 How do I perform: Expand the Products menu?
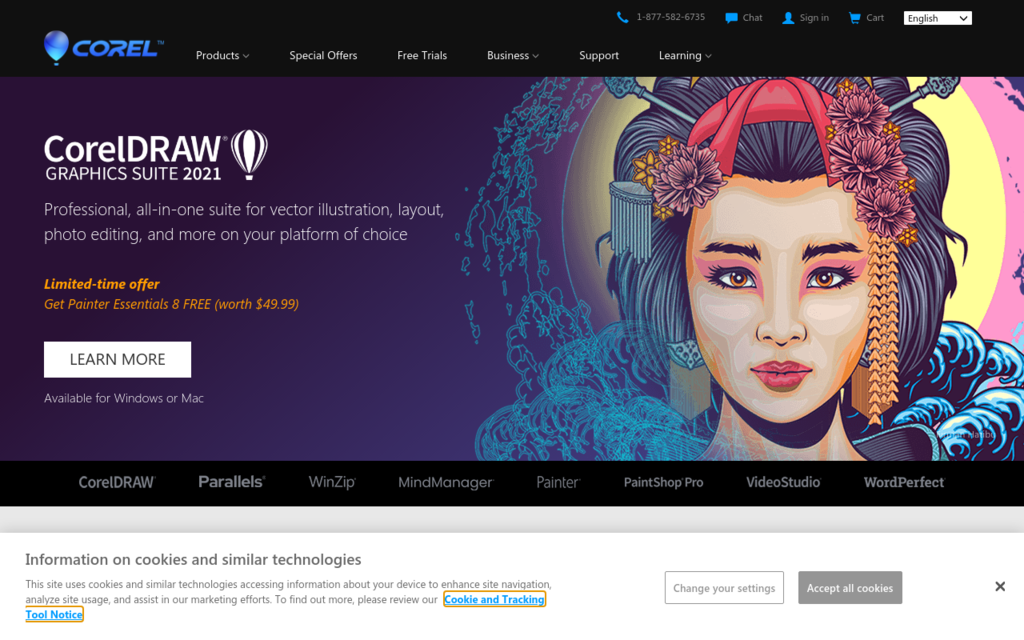[x=222, y=56]
